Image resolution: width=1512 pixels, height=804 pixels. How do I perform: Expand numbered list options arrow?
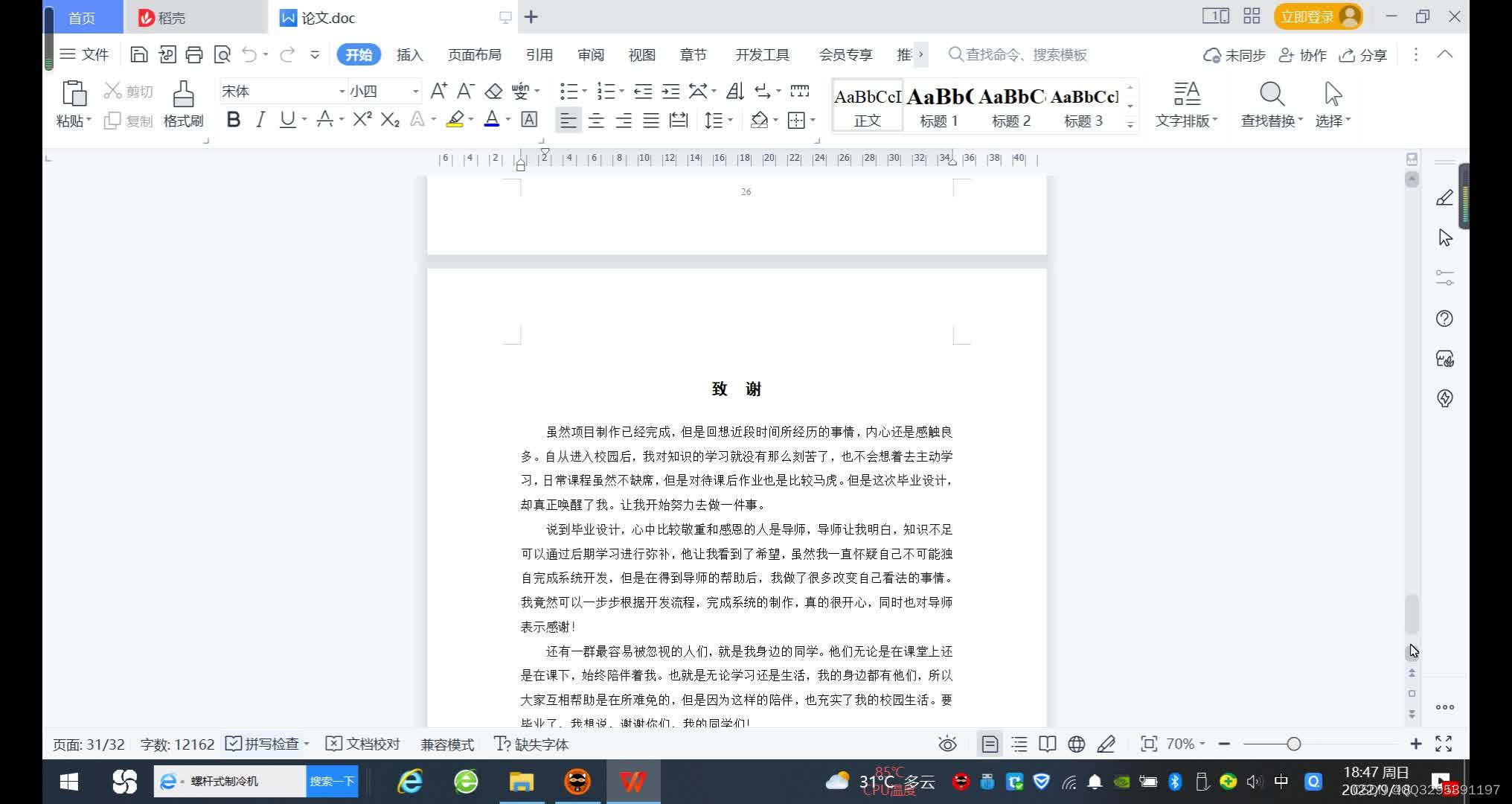[x=622, y=92]
